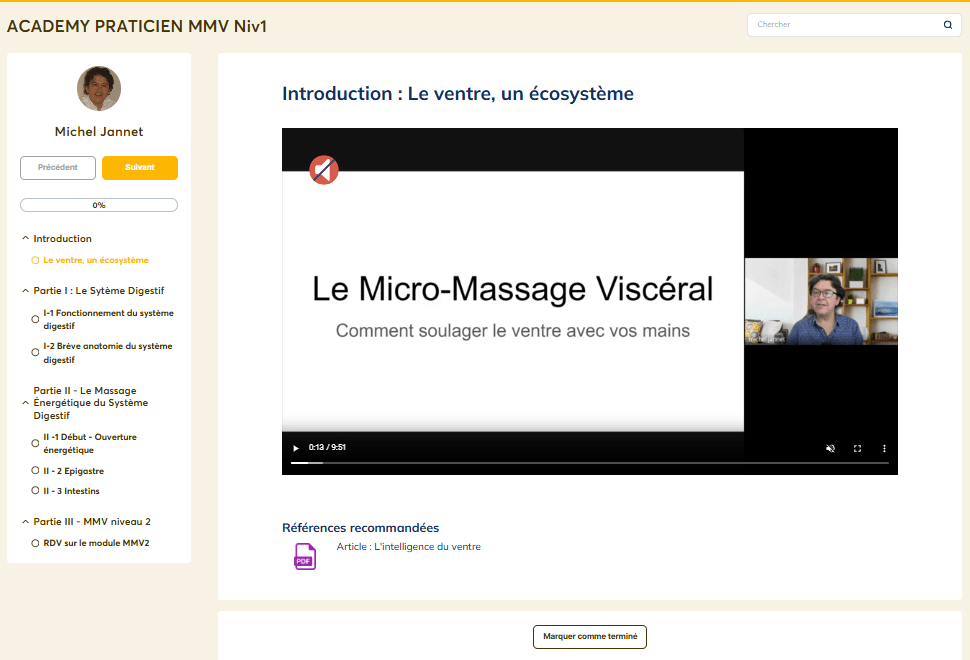Open lesson II - 2 Epigastre

point(74,471)
